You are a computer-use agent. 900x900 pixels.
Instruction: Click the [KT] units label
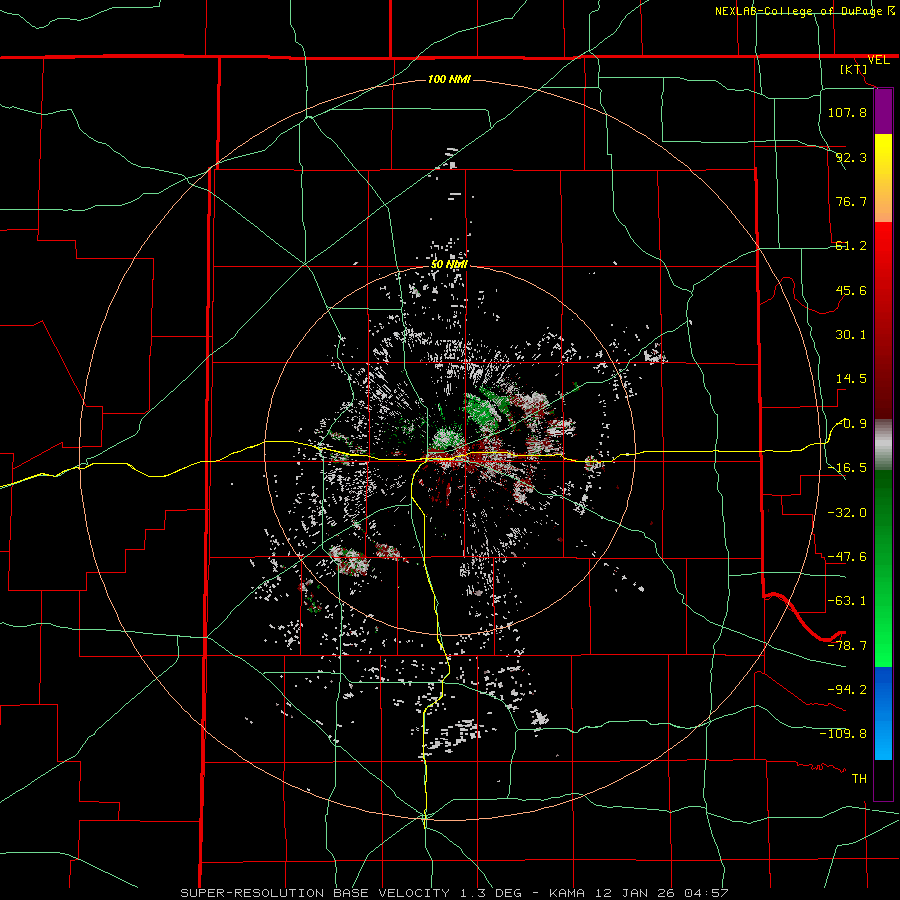coord(853,69)
